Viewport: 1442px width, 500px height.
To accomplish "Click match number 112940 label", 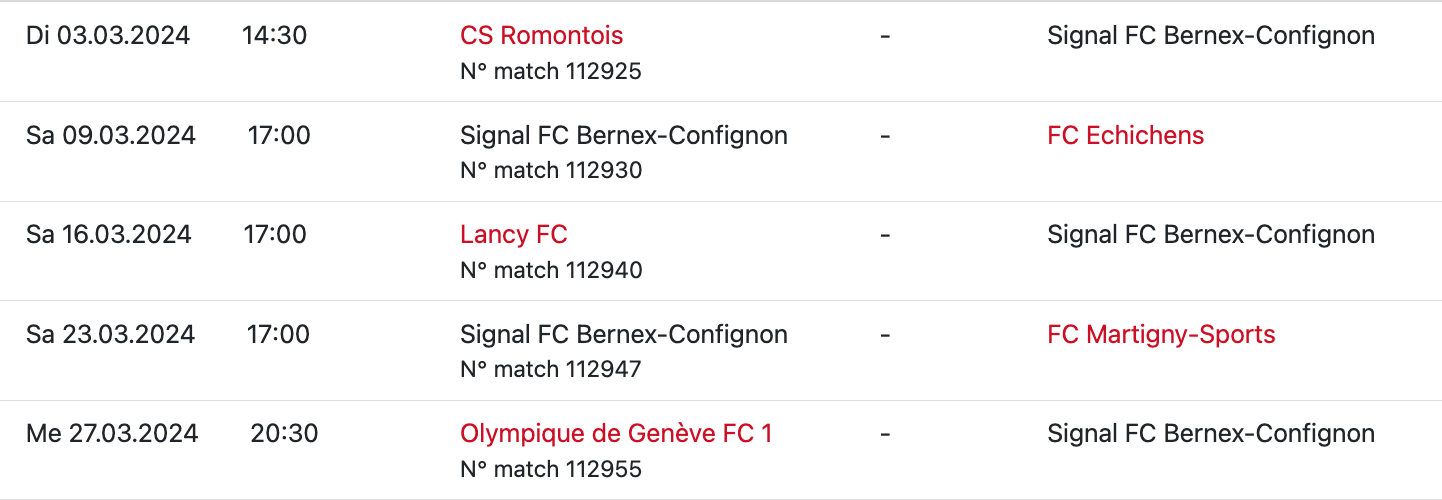I will pyautogui.click(x=550, y=270).
